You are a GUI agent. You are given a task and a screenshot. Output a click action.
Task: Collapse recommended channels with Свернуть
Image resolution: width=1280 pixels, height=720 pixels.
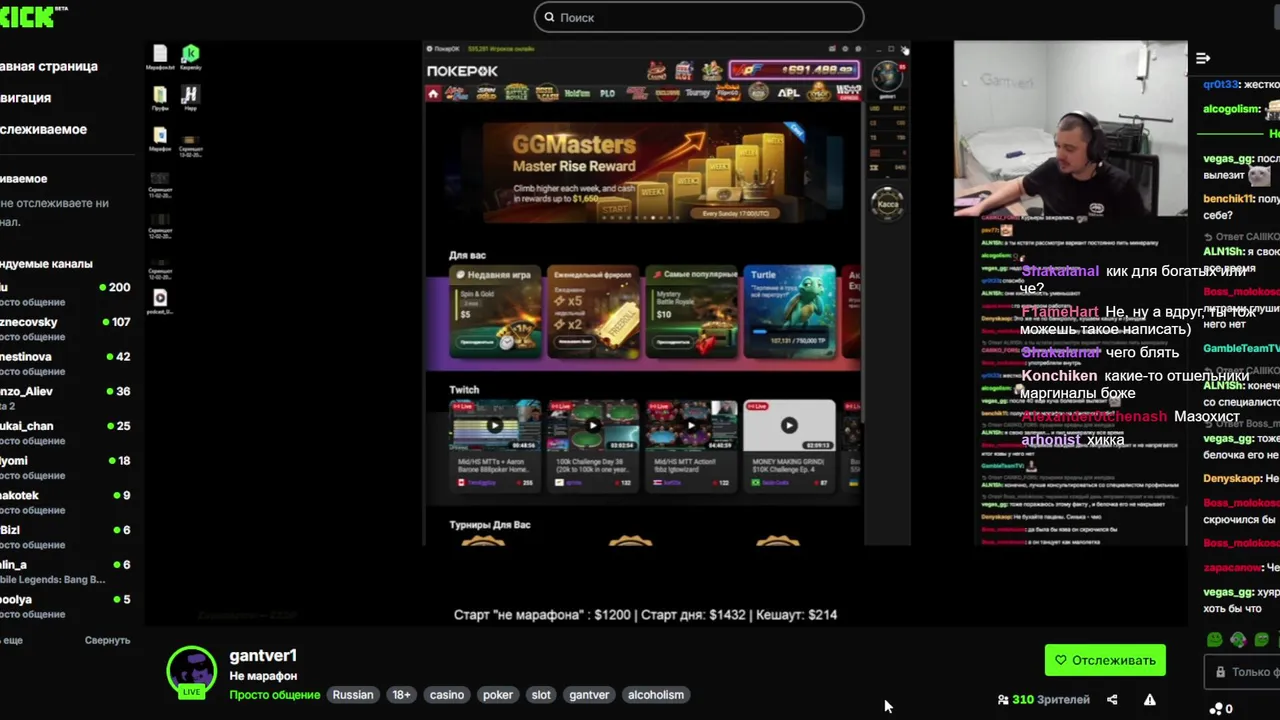pos(107,640)
